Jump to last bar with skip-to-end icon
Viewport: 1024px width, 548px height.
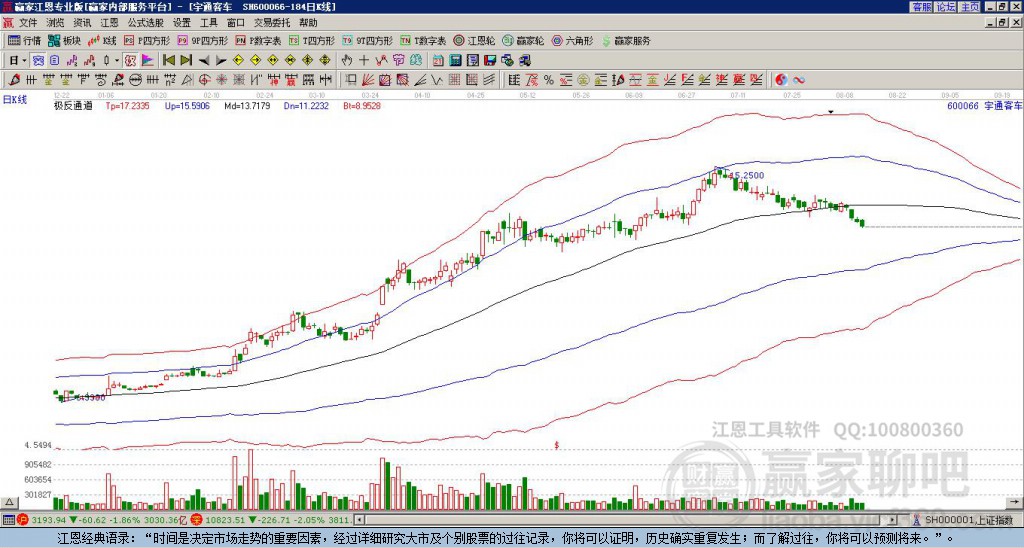click(x=186, y=60)
